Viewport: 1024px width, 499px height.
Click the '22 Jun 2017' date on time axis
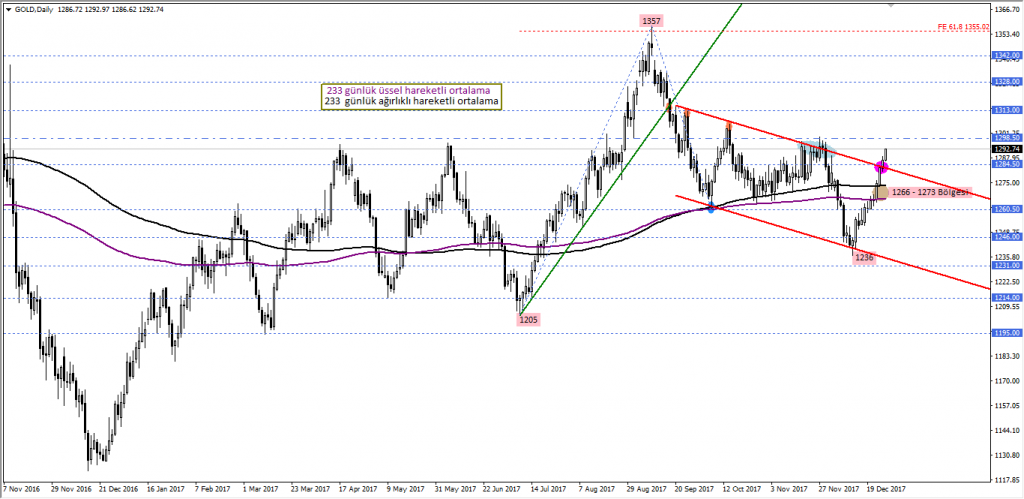pos(502,489)
